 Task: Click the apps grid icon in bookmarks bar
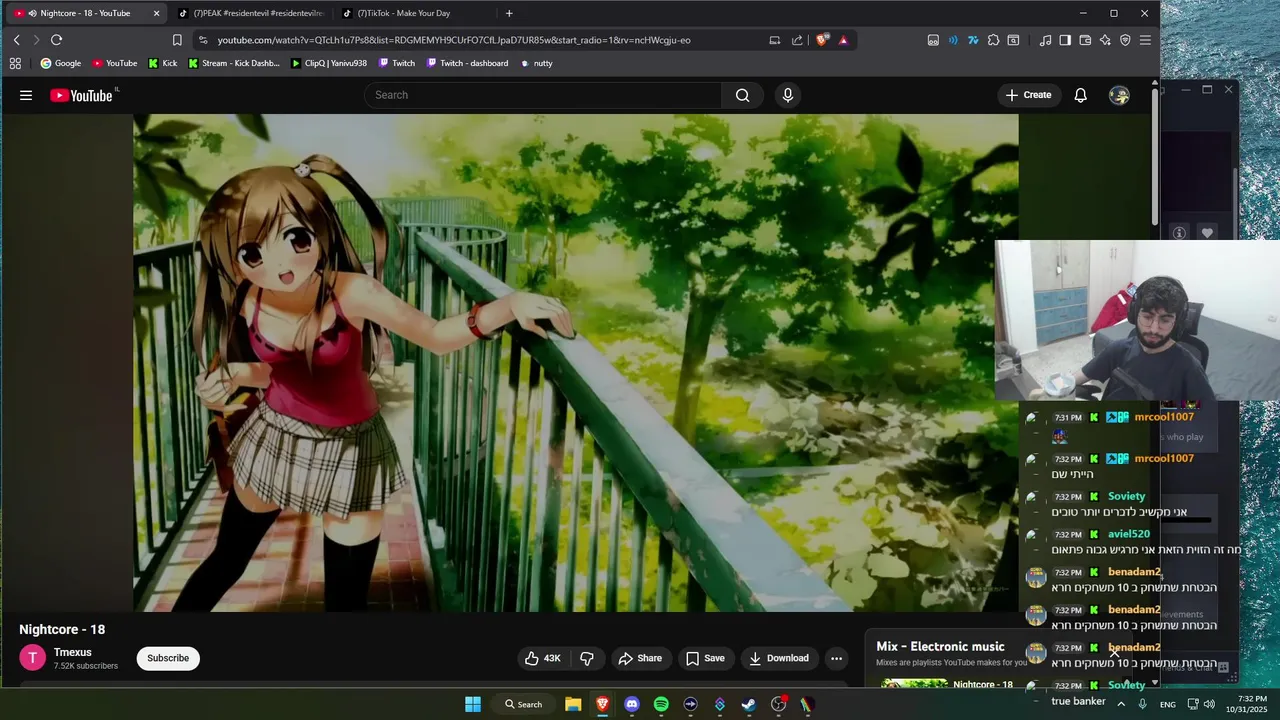tap(15, 63)
